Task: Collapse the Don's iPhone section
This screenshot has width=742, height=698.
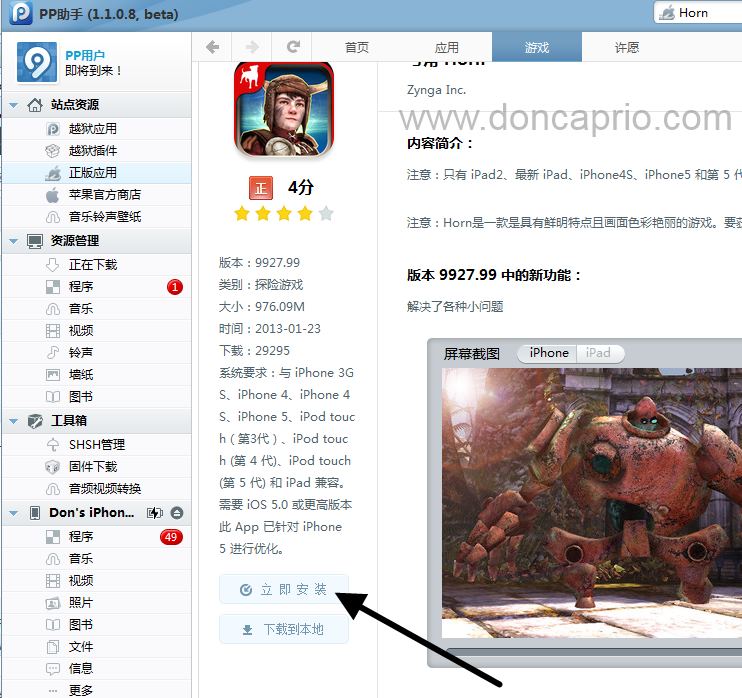Action: [x=14, y=513]
